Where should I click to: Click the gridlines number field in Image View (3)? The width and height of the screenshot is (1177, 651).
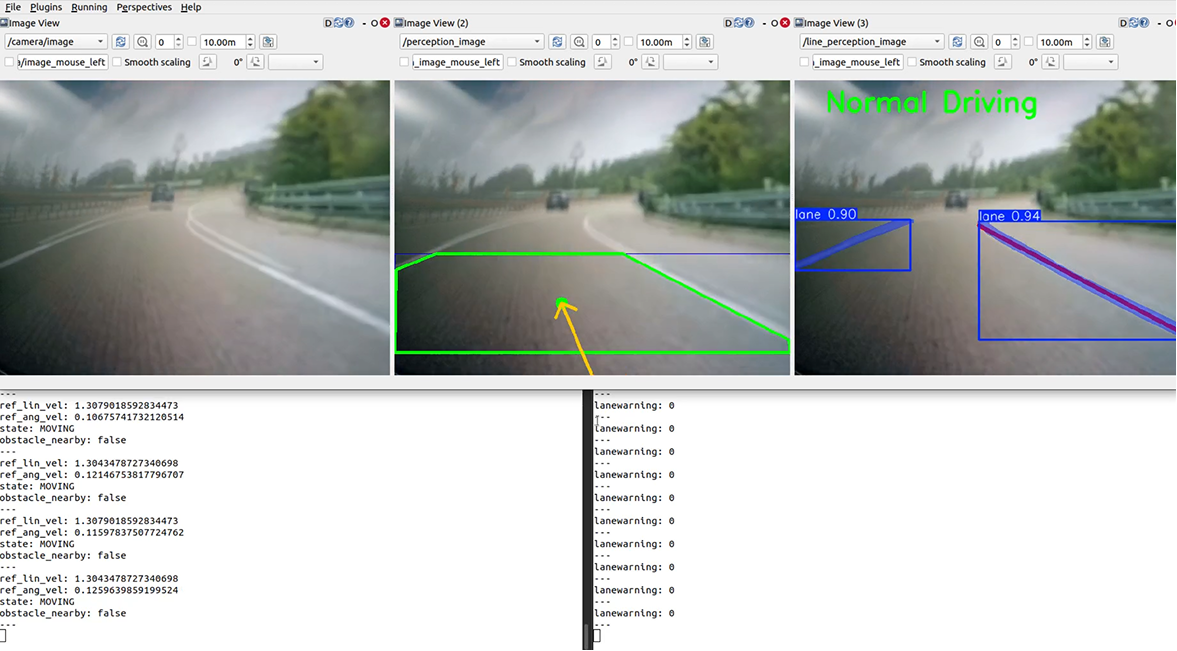click(1004, 42)
